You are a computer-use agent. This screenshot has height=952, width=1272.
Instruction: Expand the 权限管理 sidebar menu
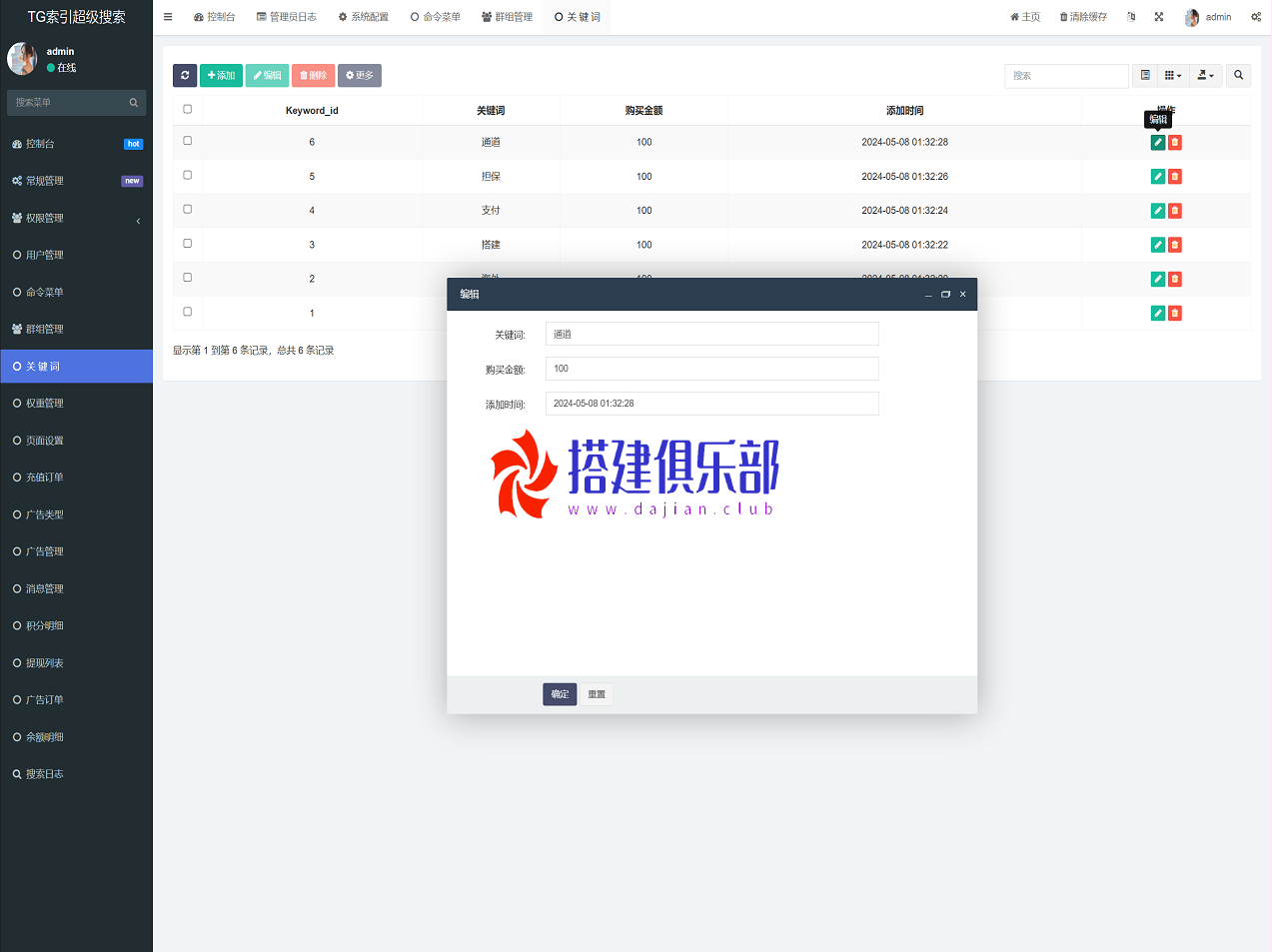76,218
